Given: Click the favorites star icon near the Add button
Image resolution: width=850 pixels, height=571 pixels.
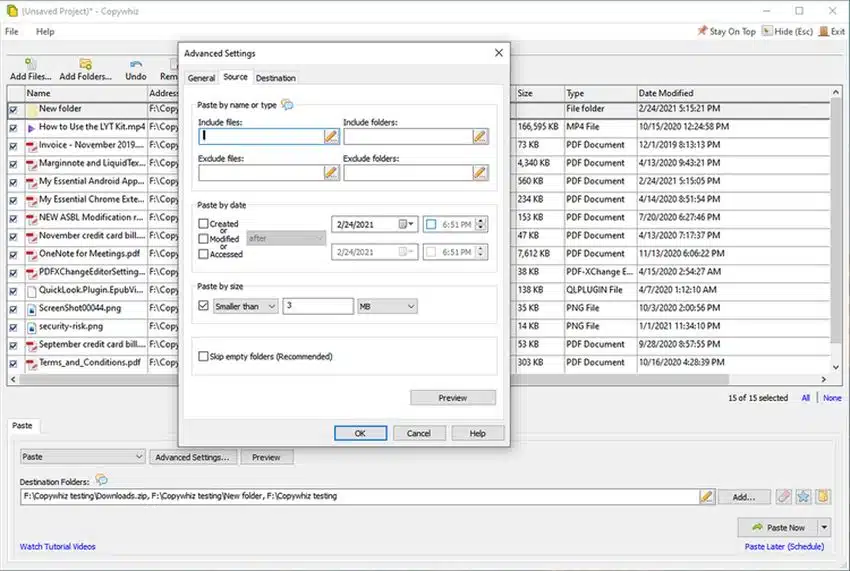Looking at the screenshot, I should pyautogui.click(x=803, y=496).
